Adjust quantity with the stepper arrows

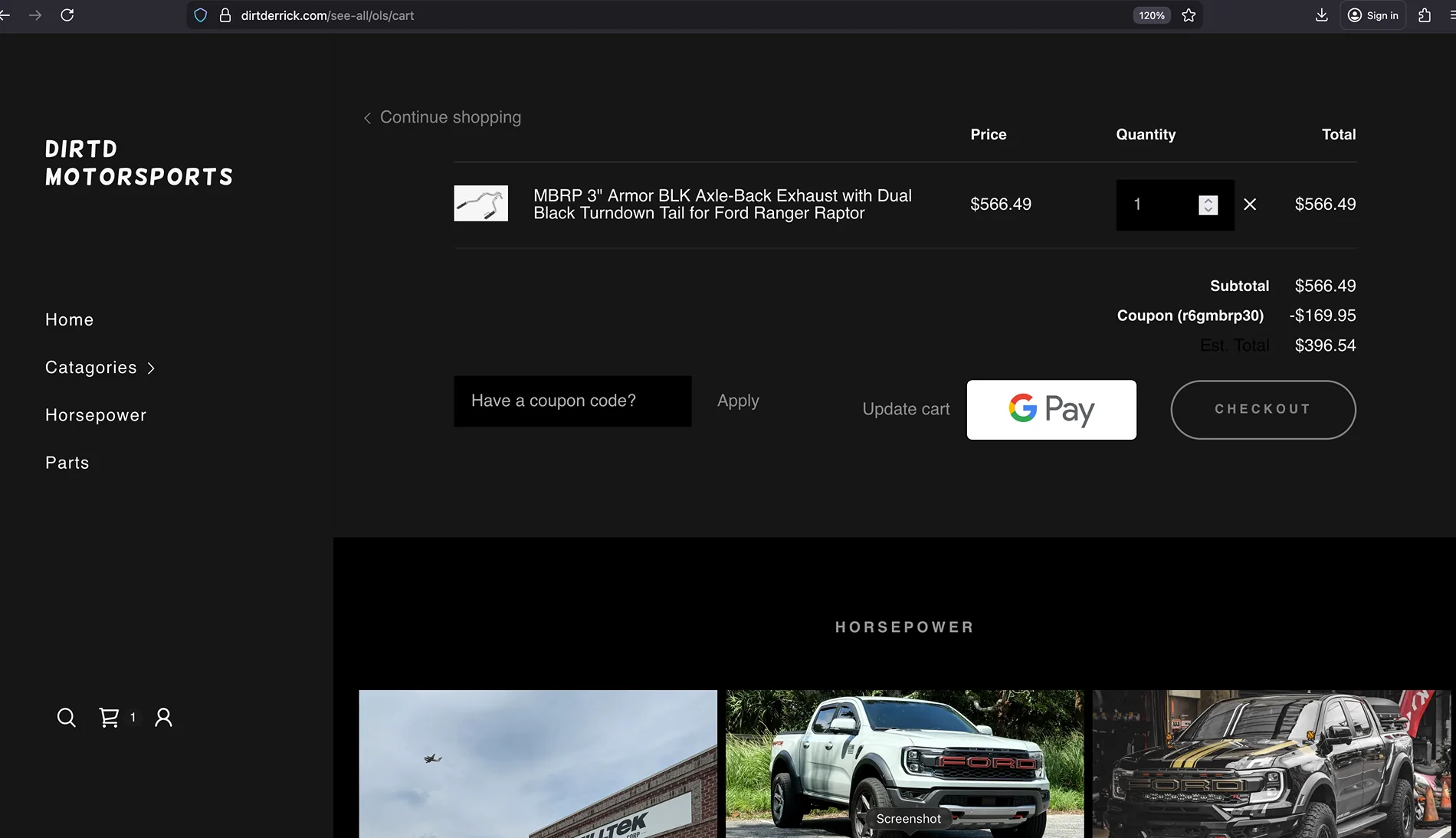point(1208,205)
